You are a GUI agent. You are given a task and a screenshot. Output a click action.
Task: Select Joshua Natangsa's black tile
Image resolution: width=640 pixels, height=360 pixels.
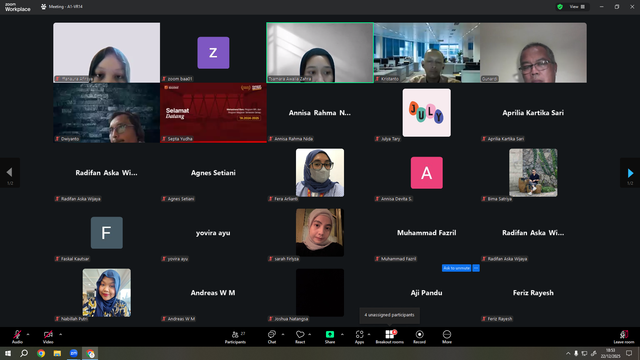click(320, 293)
